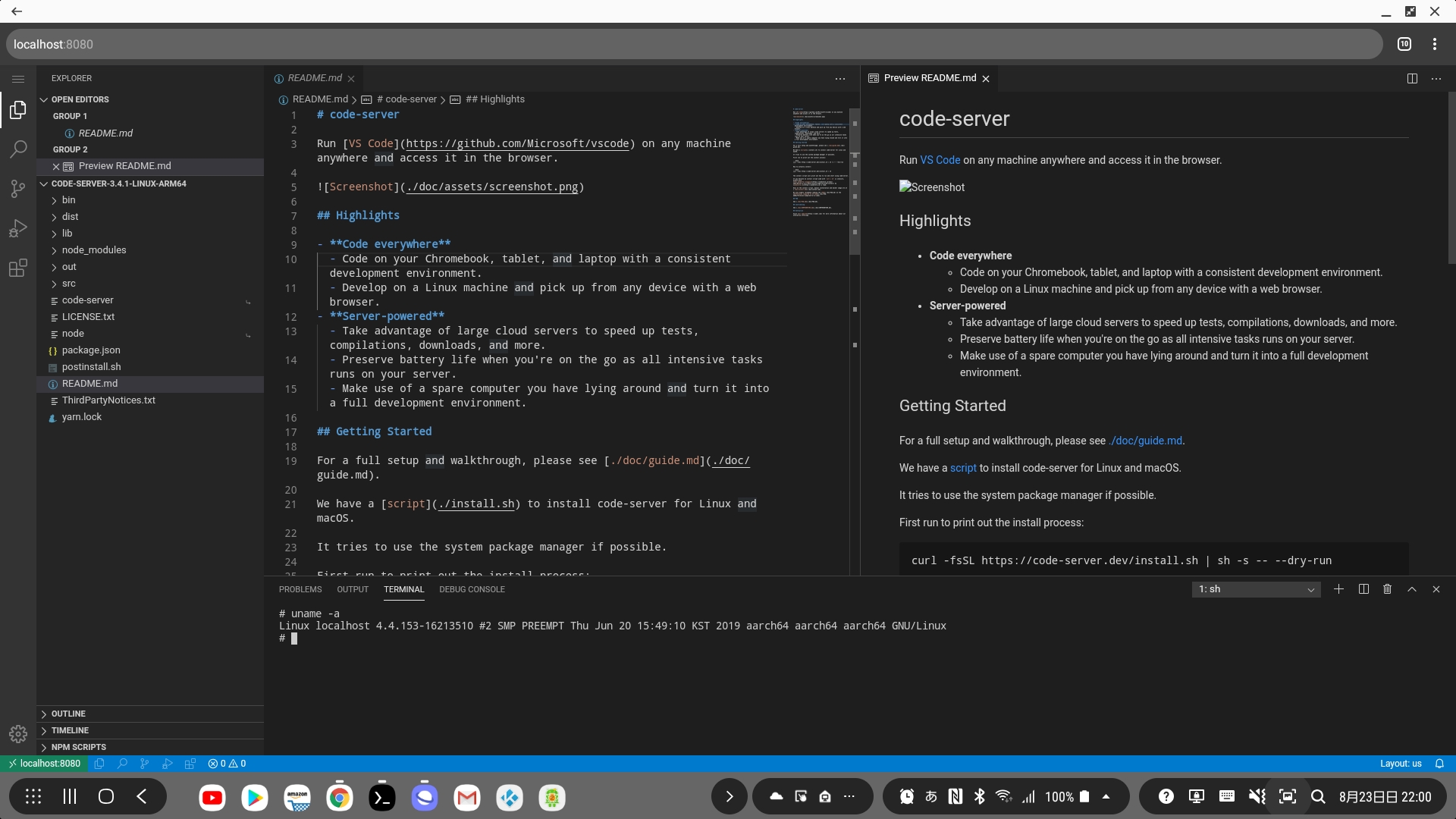Screen dimensions: 1456x819
Task: Open the Search view in the activity bar
Action: pyautogui.click(x=17, y=149)
